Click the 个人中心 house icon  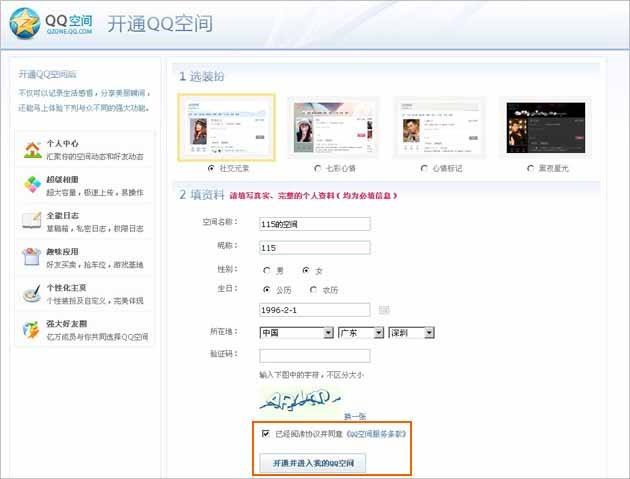30,150
